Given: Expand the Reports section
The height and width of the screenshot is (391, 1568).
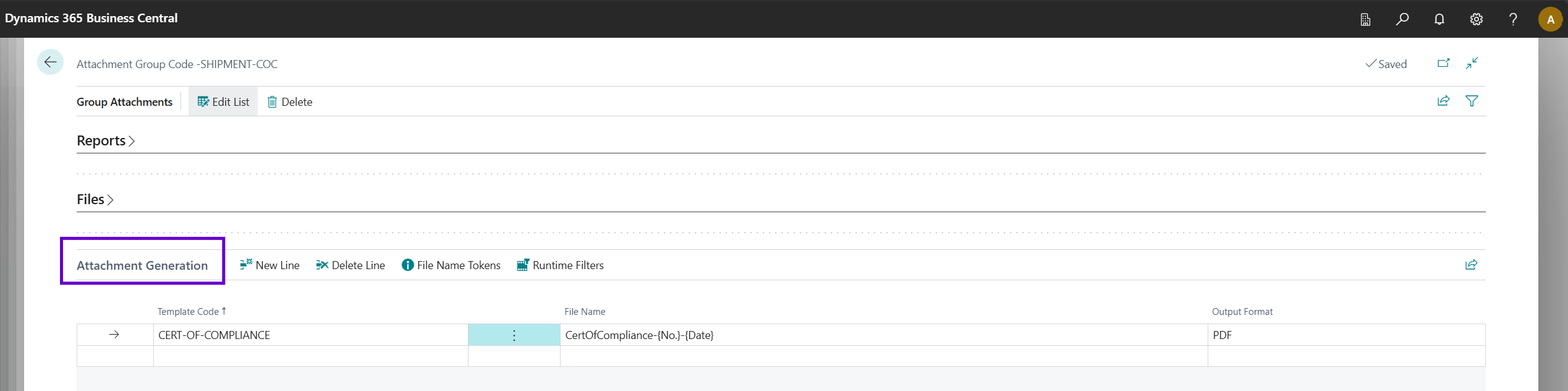Looking at the screenshot, I should 106,140.
